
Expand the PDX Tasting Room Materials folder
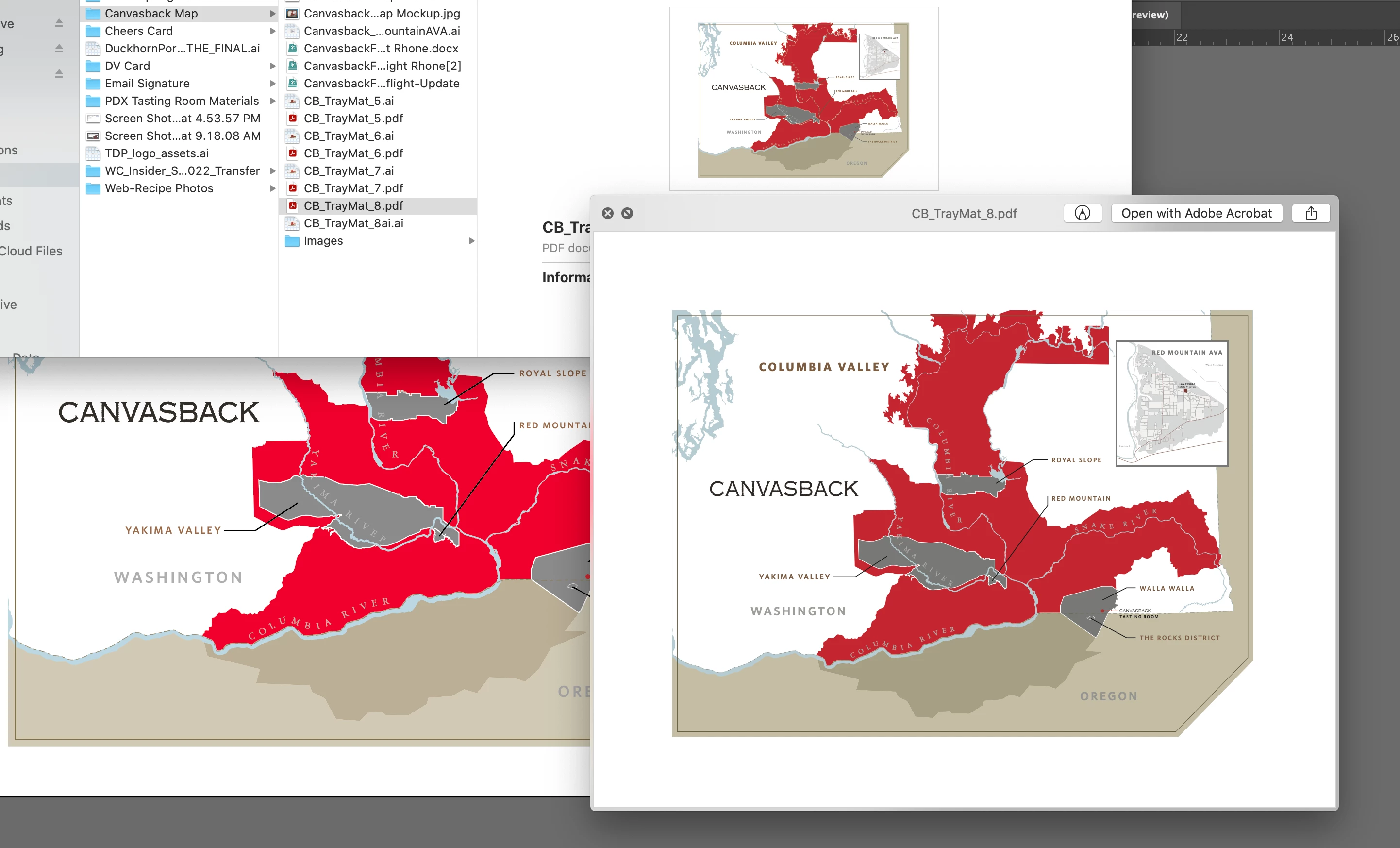tap(272, 101)
